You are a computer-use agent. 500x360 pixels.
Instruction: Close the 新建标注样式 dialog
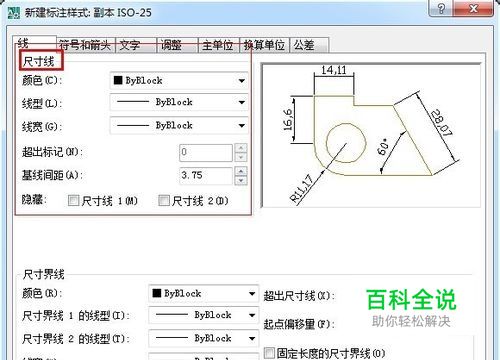point(473,8)
